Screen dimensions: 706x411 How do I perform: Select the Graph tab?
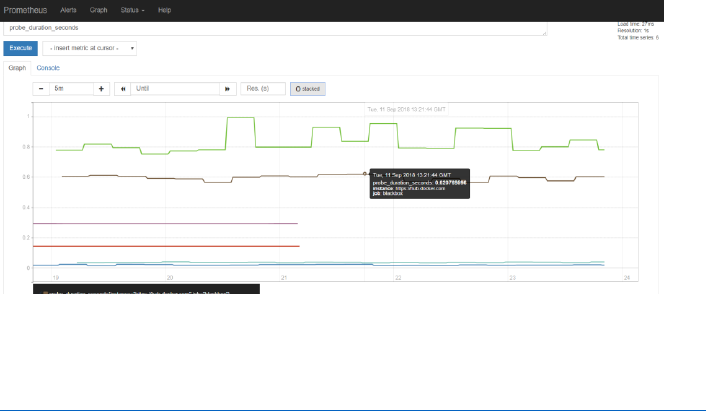click(x=17, y=68)
